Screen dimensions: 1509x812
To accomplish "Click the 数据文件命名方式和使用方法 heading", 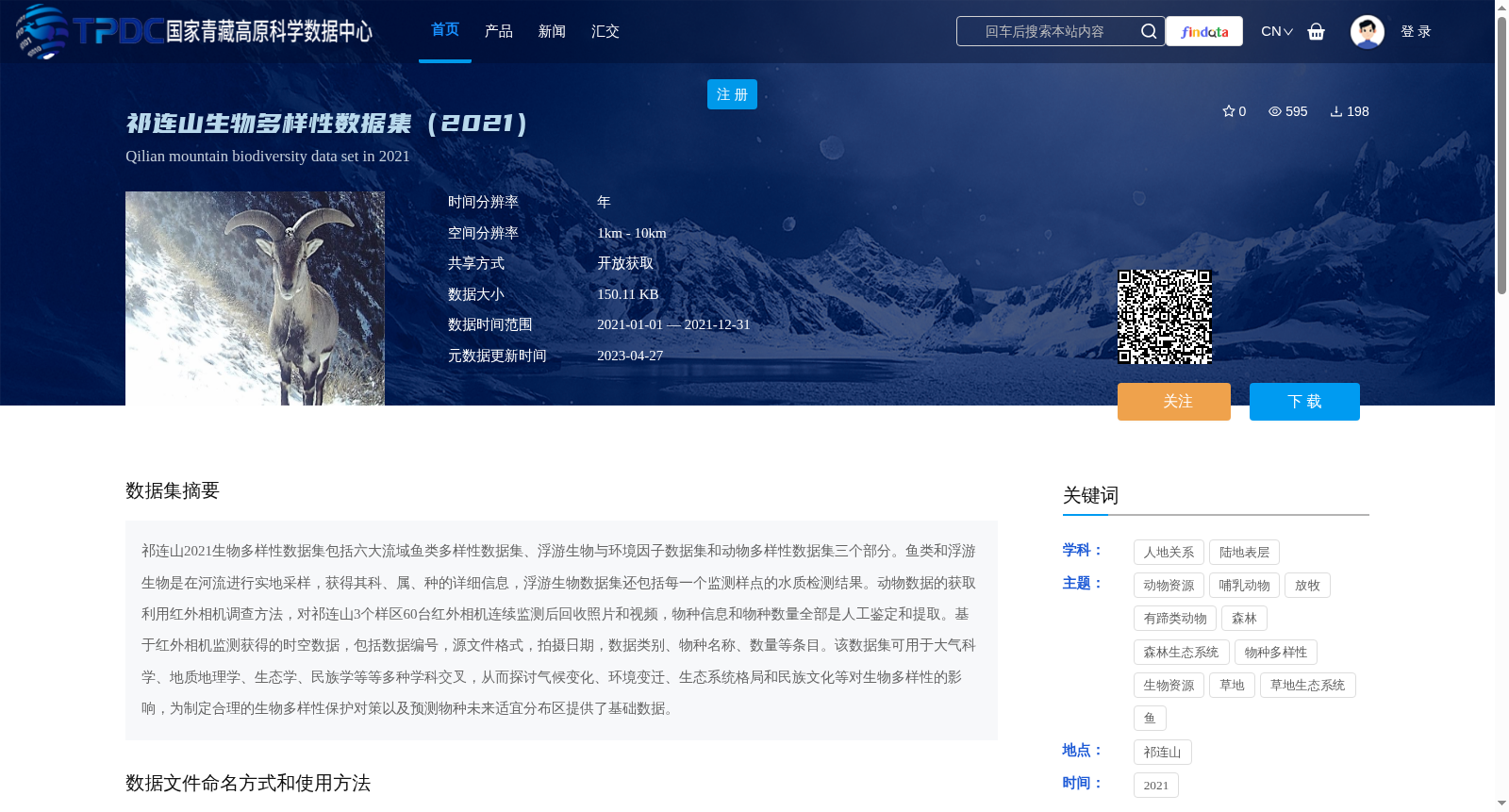I will pyautogui.click(x=248, y=783).
